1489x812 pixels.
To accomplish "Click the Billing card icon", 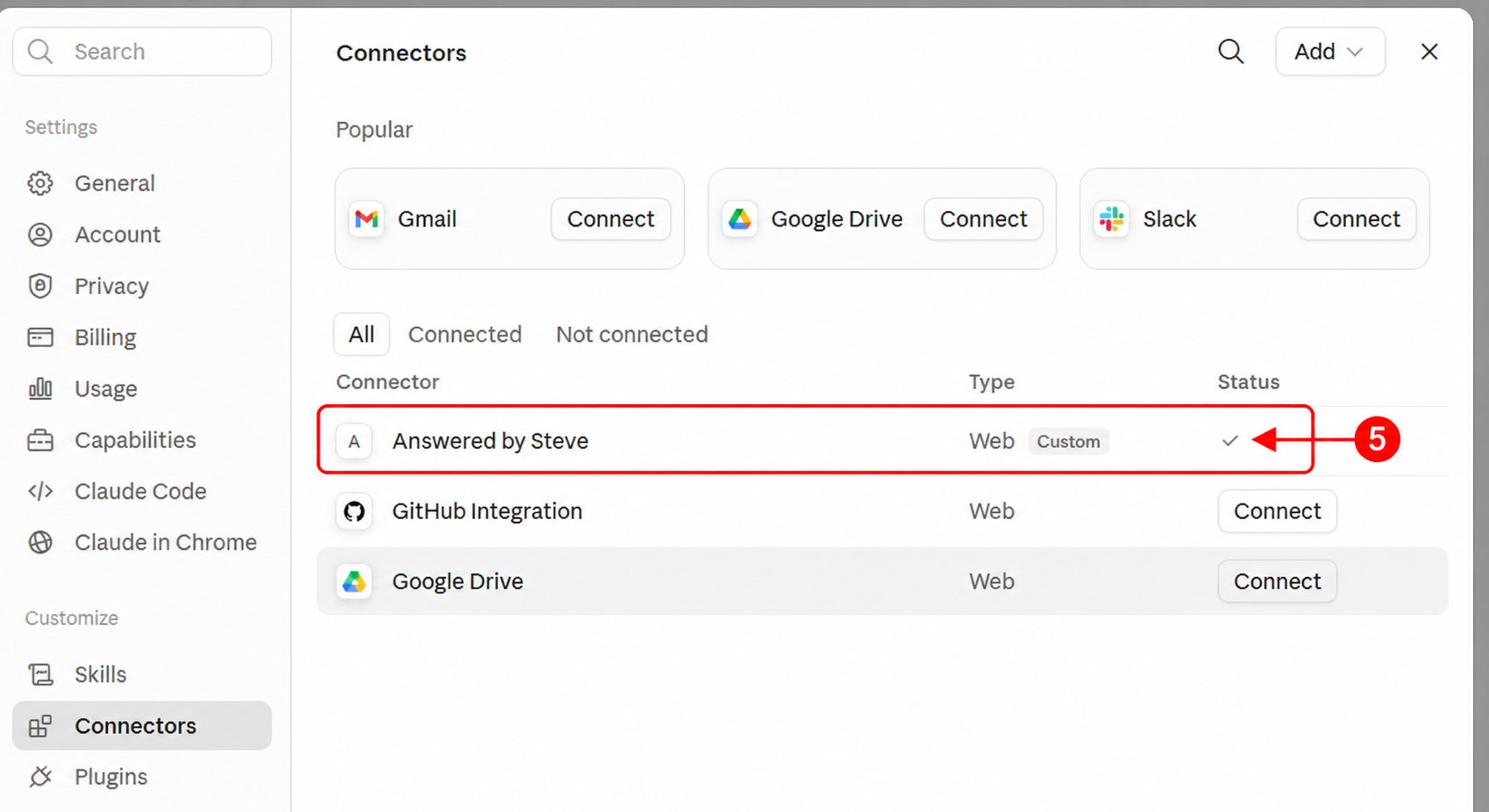I will (40, 338).
